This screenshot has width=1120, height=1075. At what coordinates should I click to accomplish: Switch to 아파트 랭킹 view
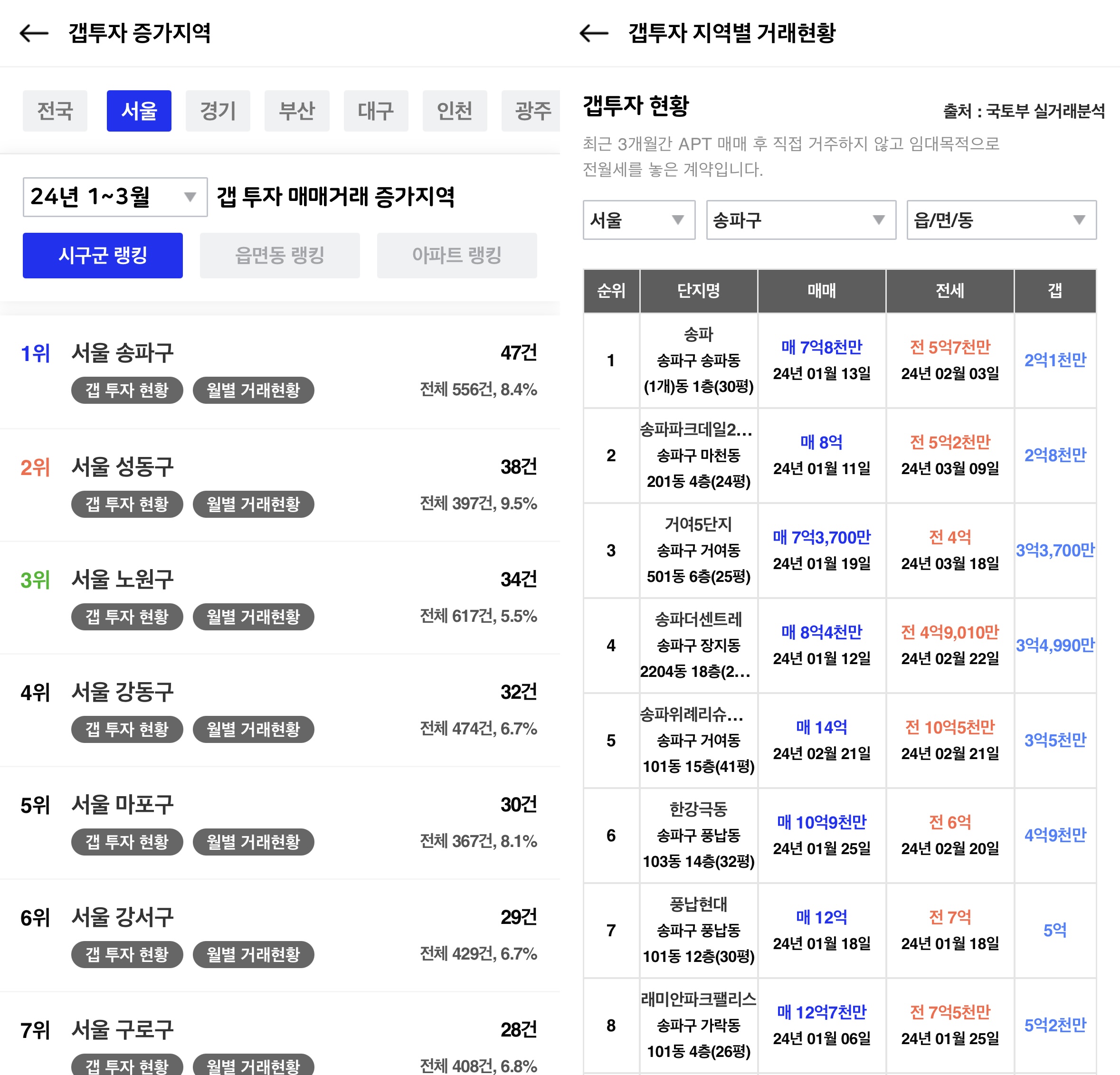[456, 256]
